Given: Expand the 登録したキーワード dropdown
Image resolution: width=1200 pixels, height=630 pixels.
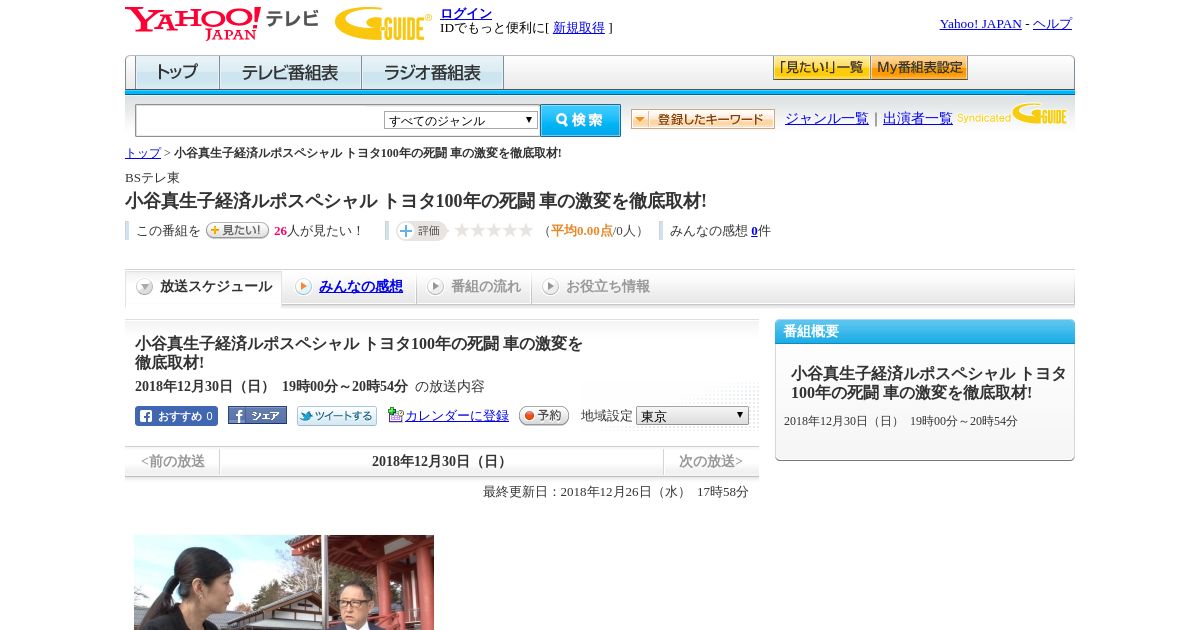Looking at the screenshot, I should (x=703, y=119).
